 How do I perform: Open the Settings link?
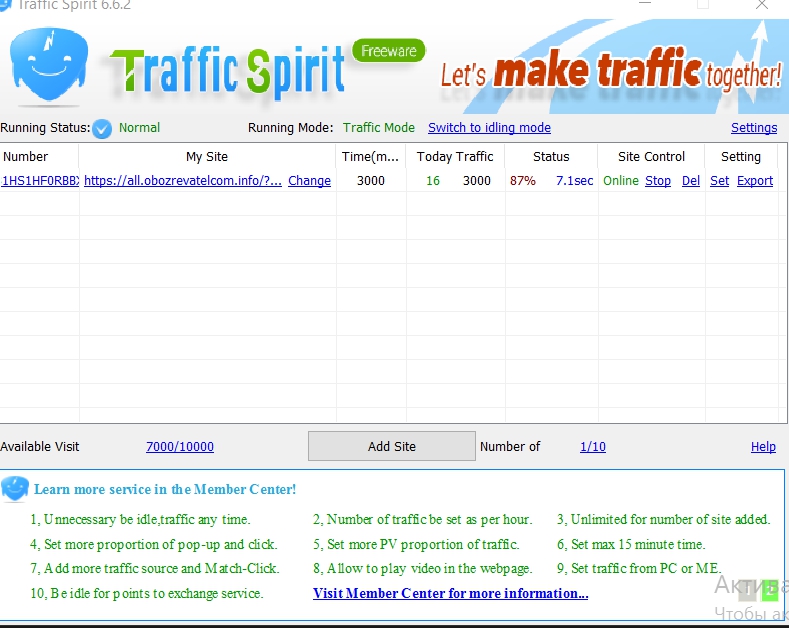click(753, 128)
